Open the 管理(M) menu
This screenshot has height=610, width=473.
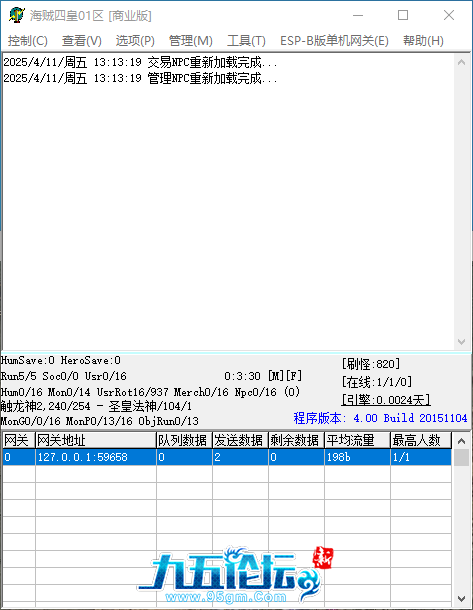[191, 40]
